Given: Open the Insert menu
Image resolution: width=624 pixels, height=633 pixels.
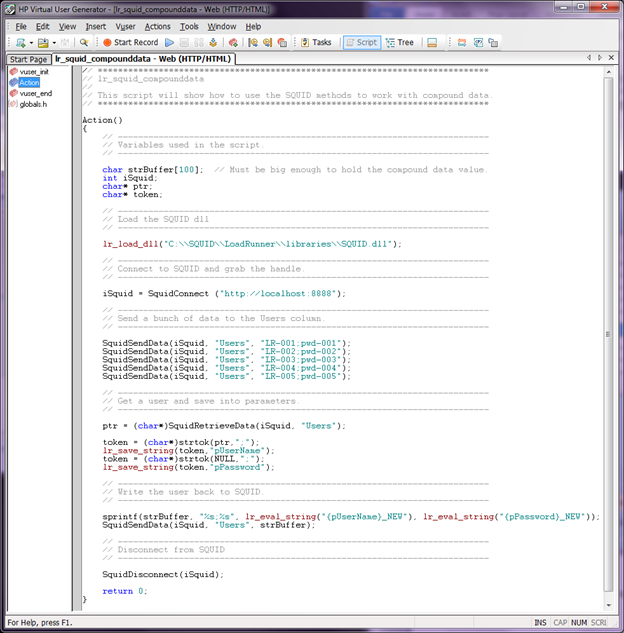Looking at the screenshot, I should coord(96,27).
